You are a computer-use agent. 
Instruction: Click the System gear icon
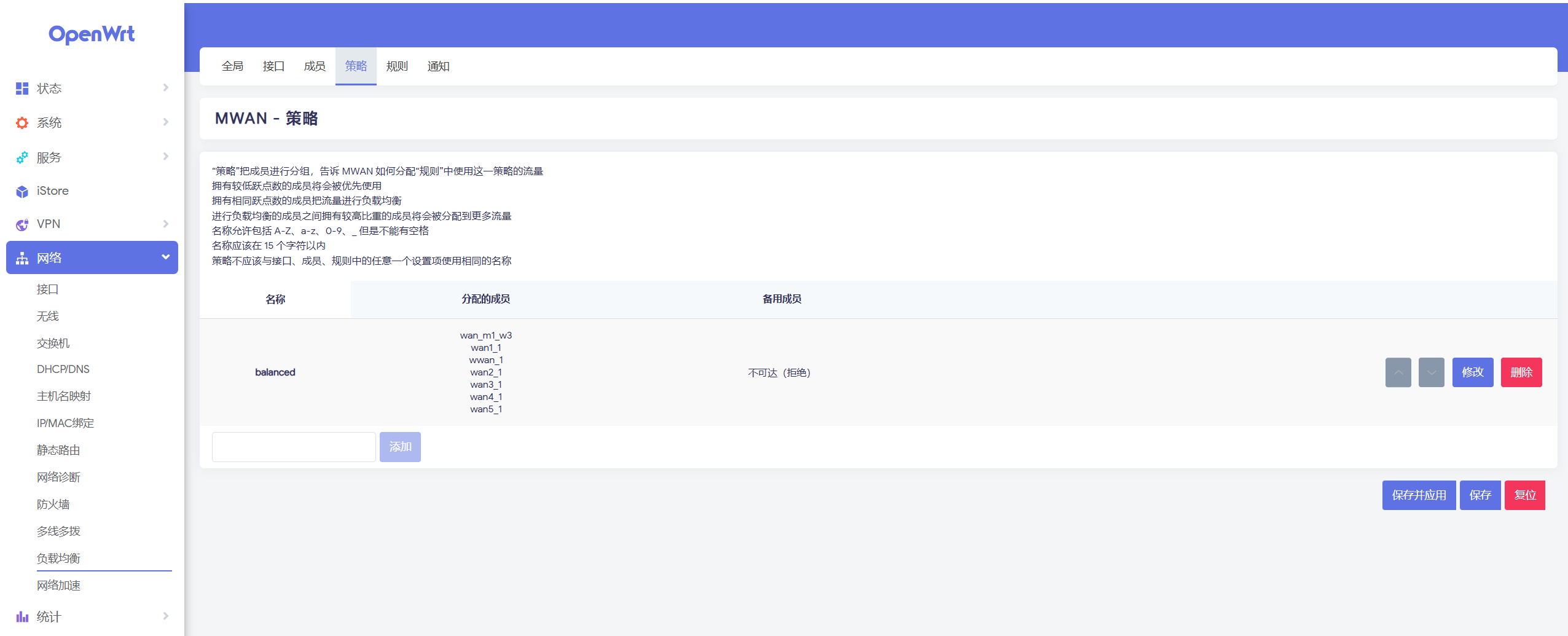tap(22, 123)
